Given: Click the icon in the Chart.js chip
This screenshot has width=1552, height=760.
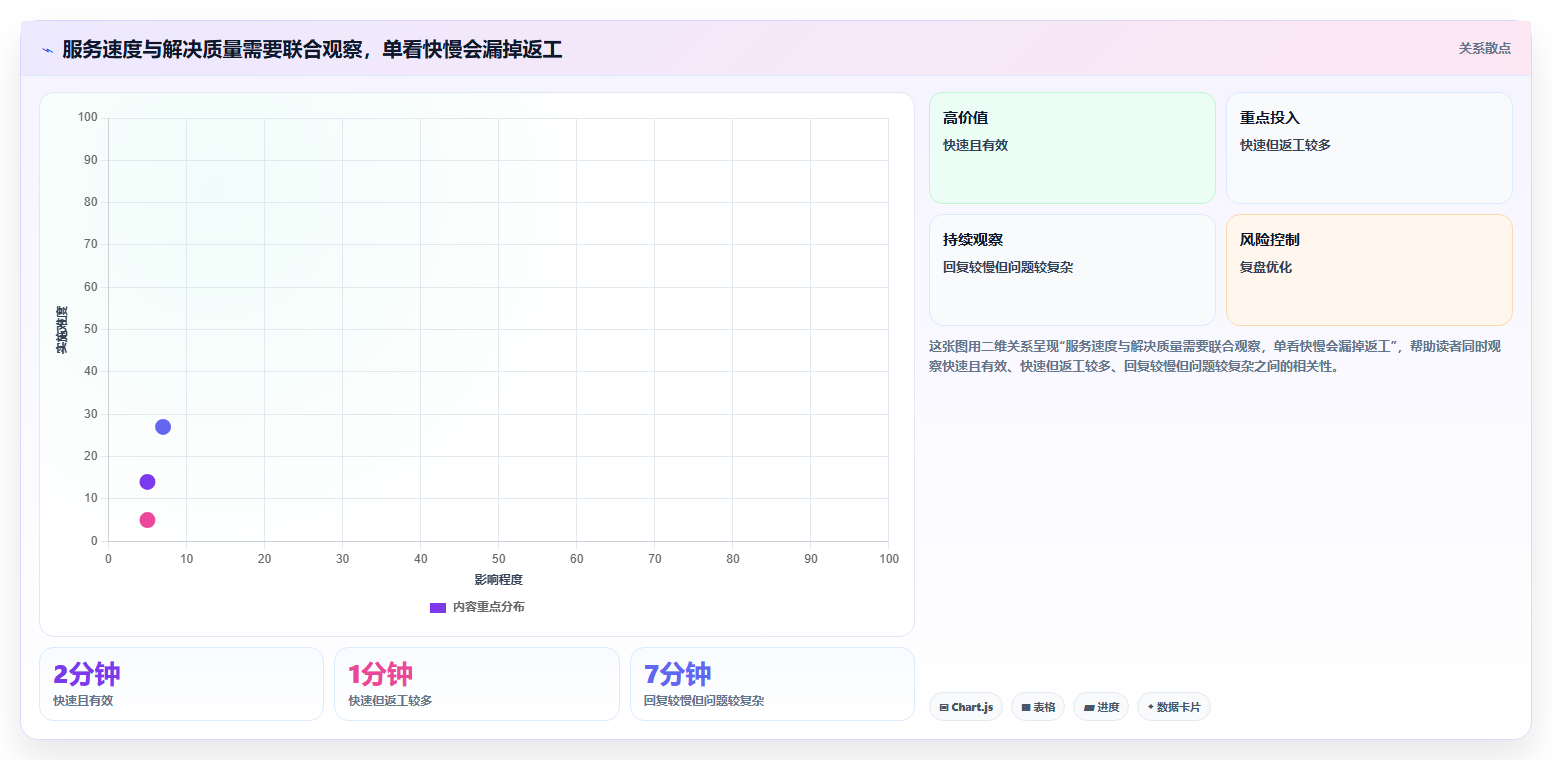Looking at the screenshot, I should coord(944,707).
